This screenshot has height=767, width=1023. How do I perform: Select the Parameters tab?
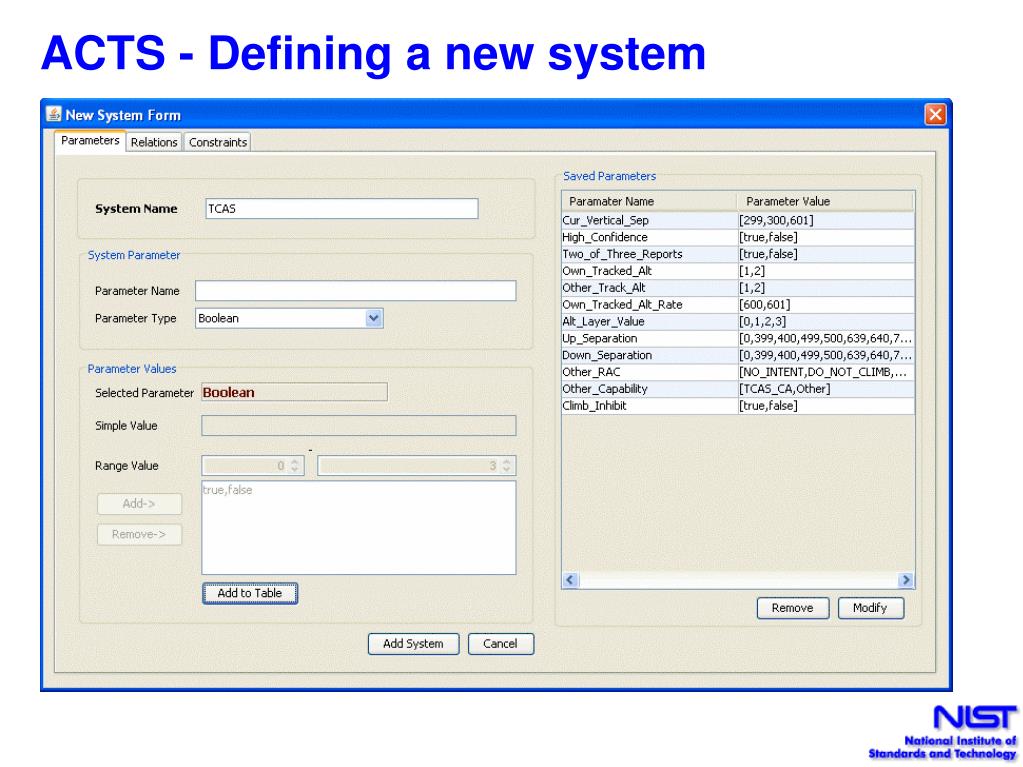click(90, 141)
